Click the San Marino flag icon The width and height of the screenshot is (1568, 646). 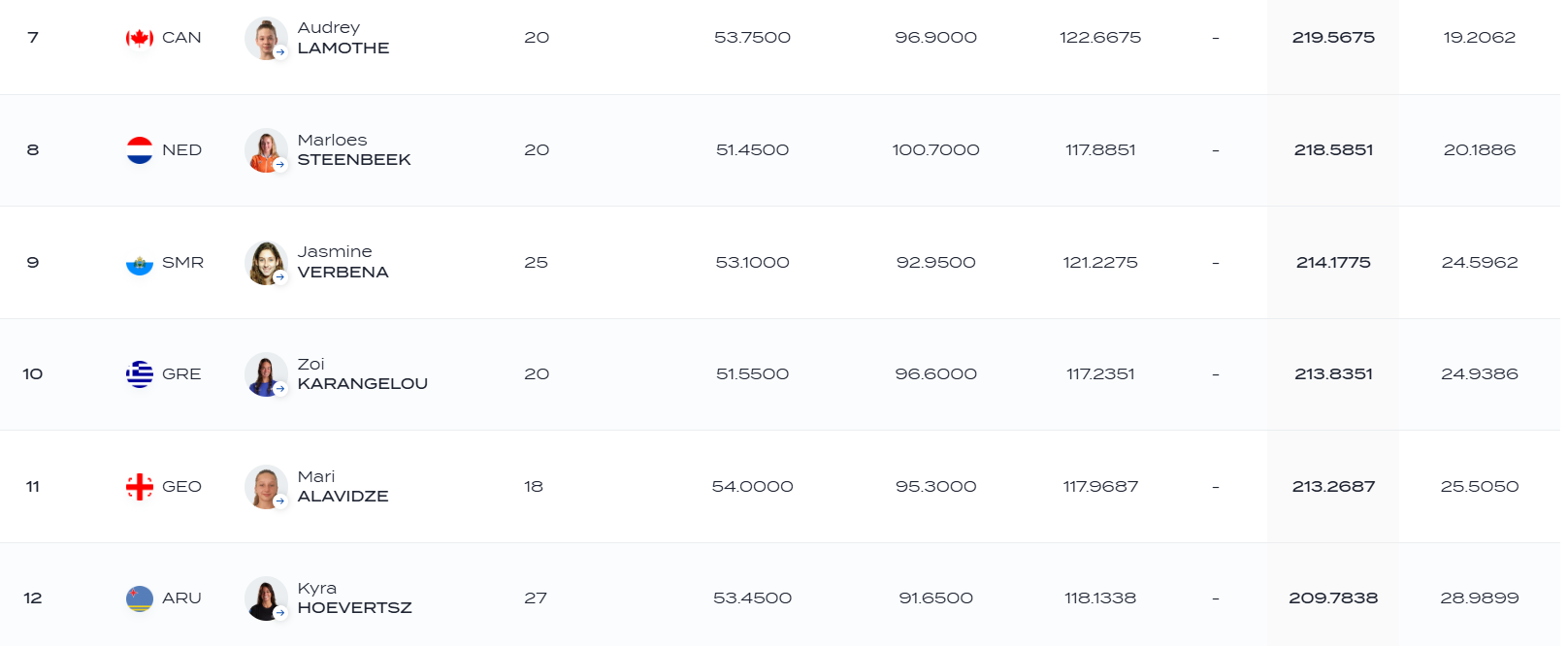(x=140, y=263)
